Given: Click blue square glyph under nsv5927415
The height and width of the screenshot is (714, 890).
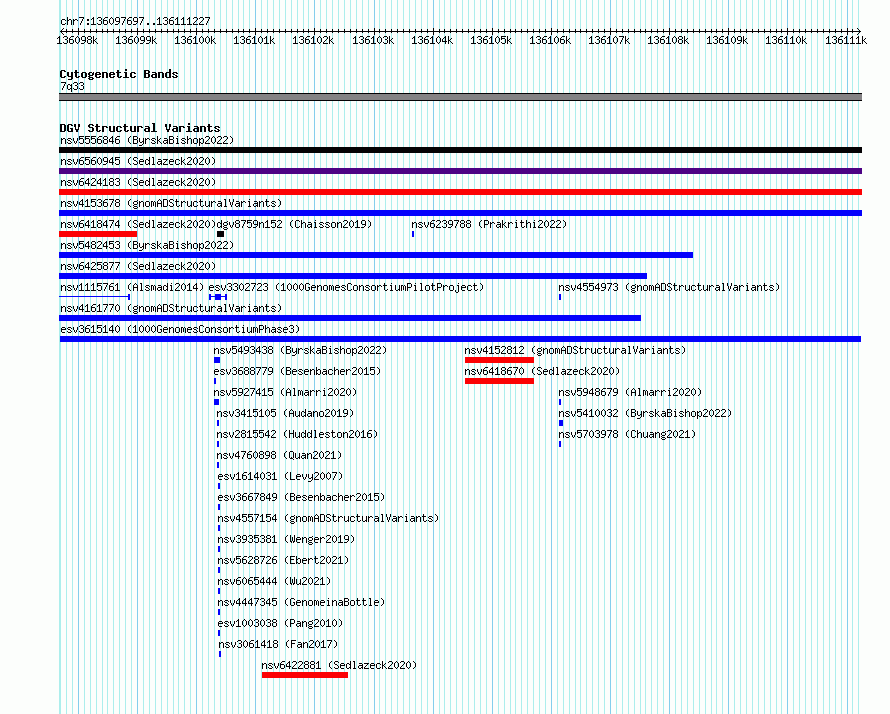Looking at the screenshot, I should coord(216,402).
